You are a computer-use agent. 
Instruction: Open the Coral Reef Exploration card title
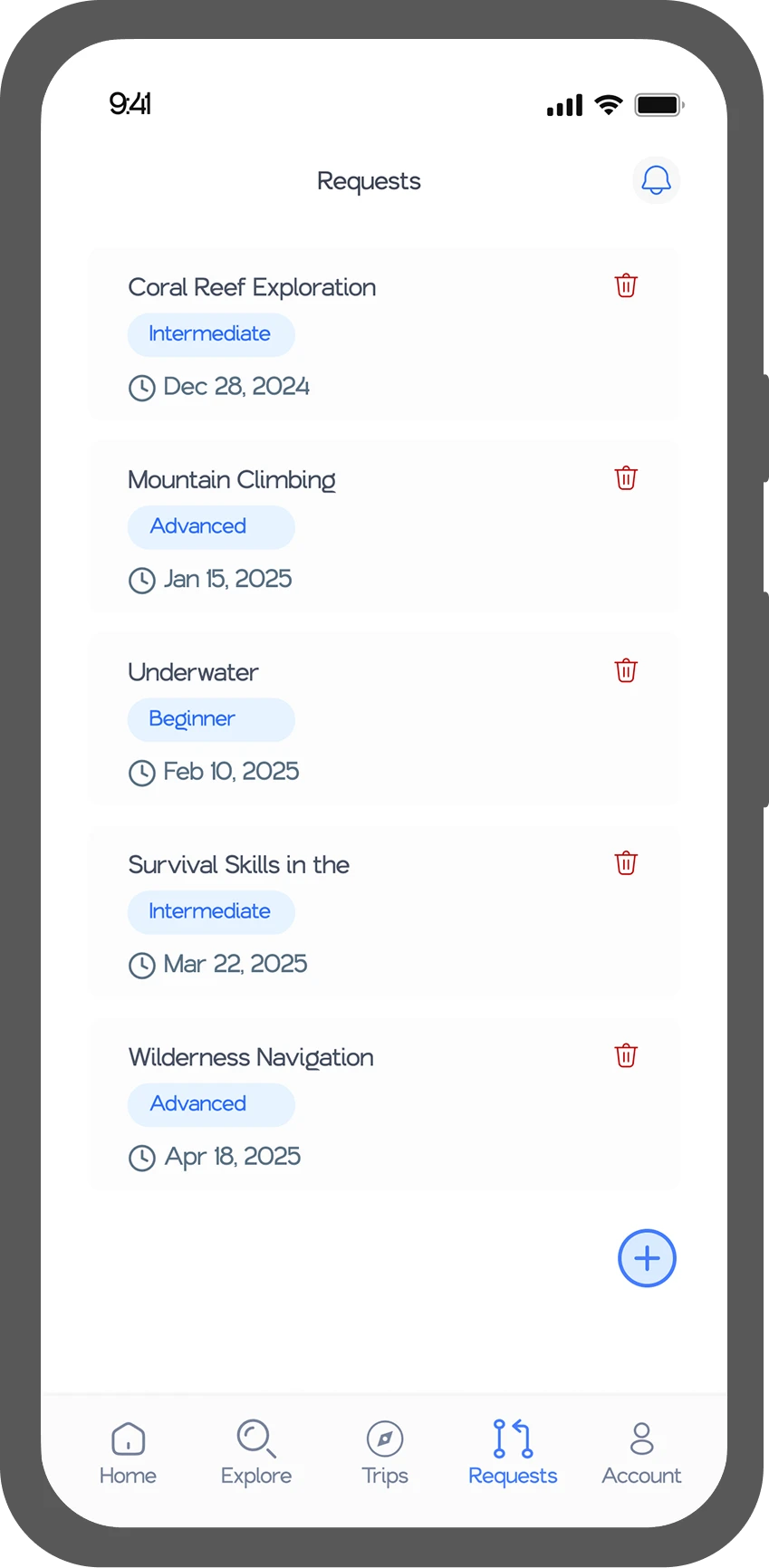252,287
